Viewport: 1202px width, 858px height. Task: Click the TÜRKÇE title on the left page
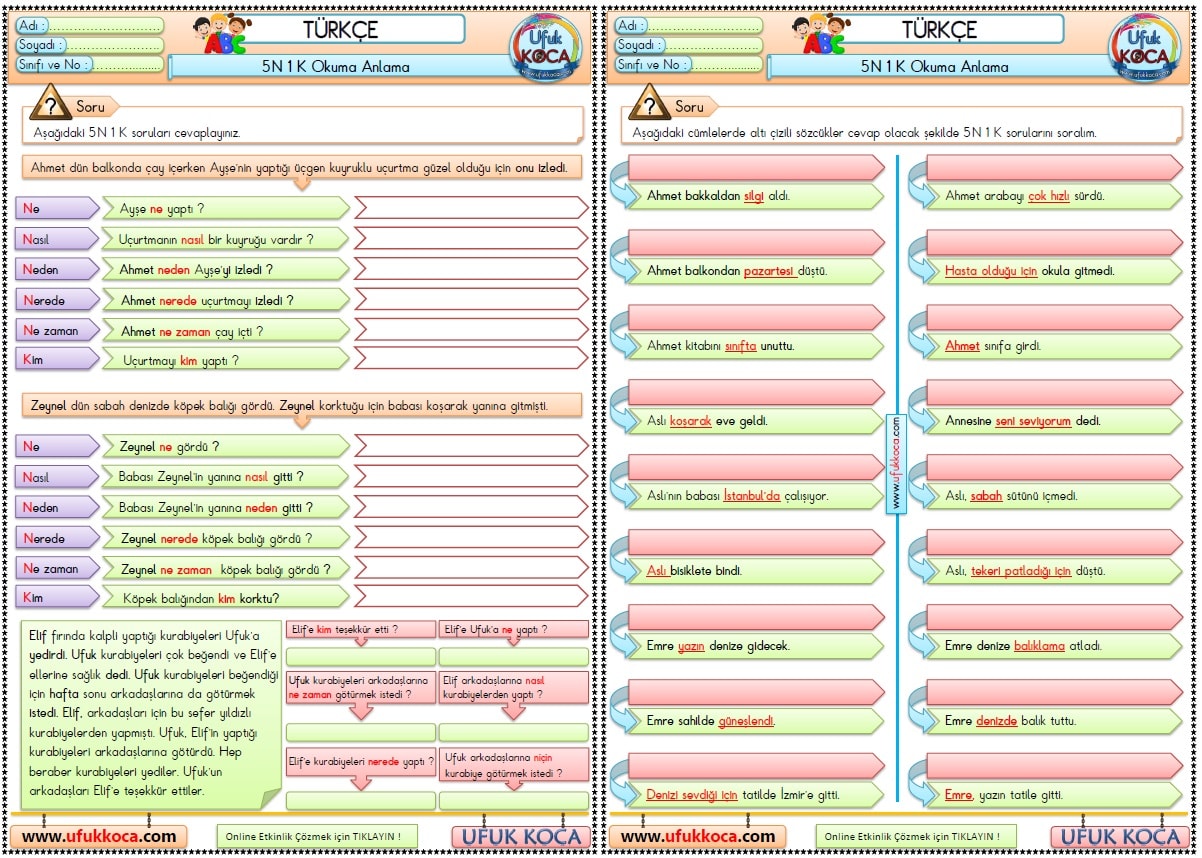340,29
